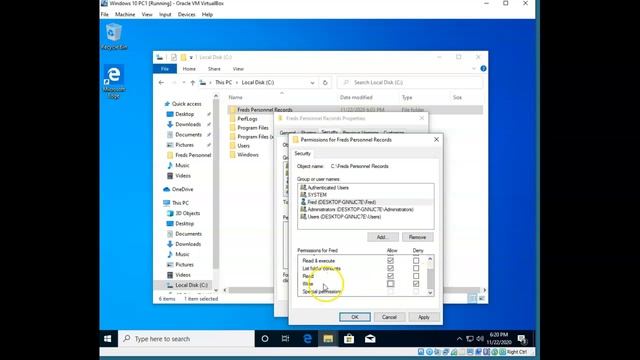640x360 pixels.
Task: Switch to details view button
Action: [x=472, y=299]
